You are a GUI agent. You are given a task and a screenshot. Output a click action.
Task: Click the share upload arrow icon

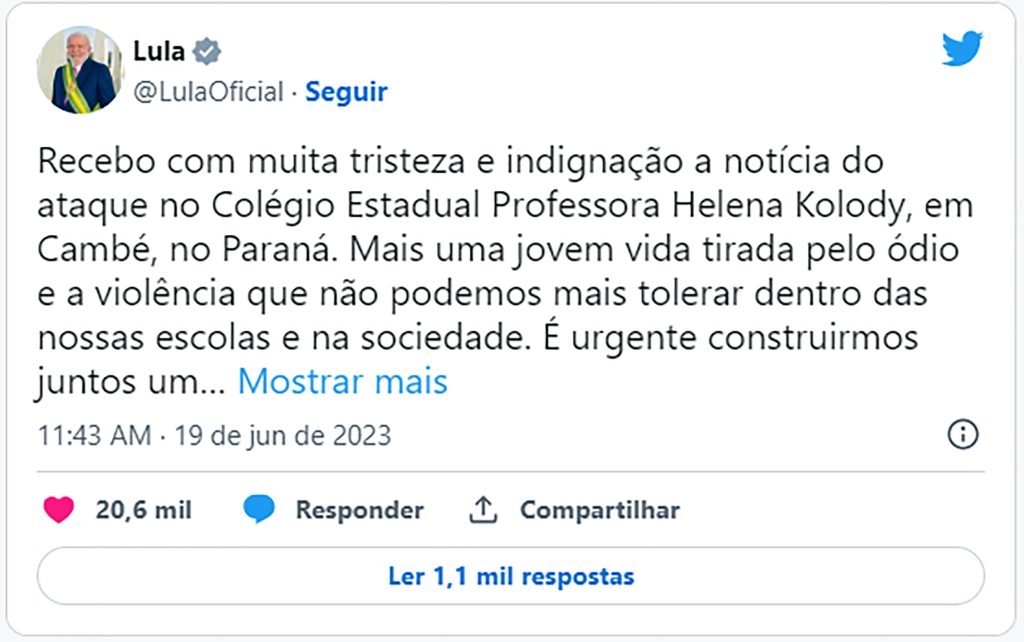coord(483,510)
